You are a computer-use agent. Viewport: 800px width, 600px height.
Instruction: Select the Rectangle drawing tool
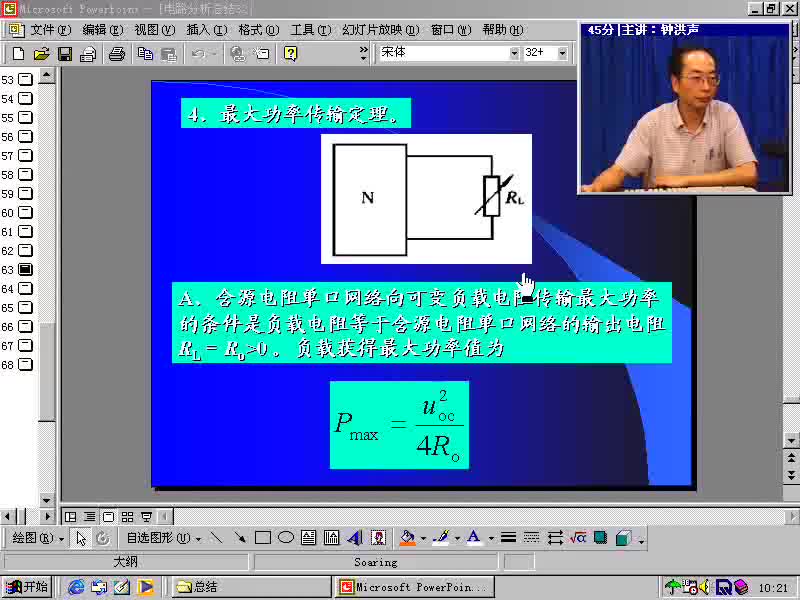[262, 537]
